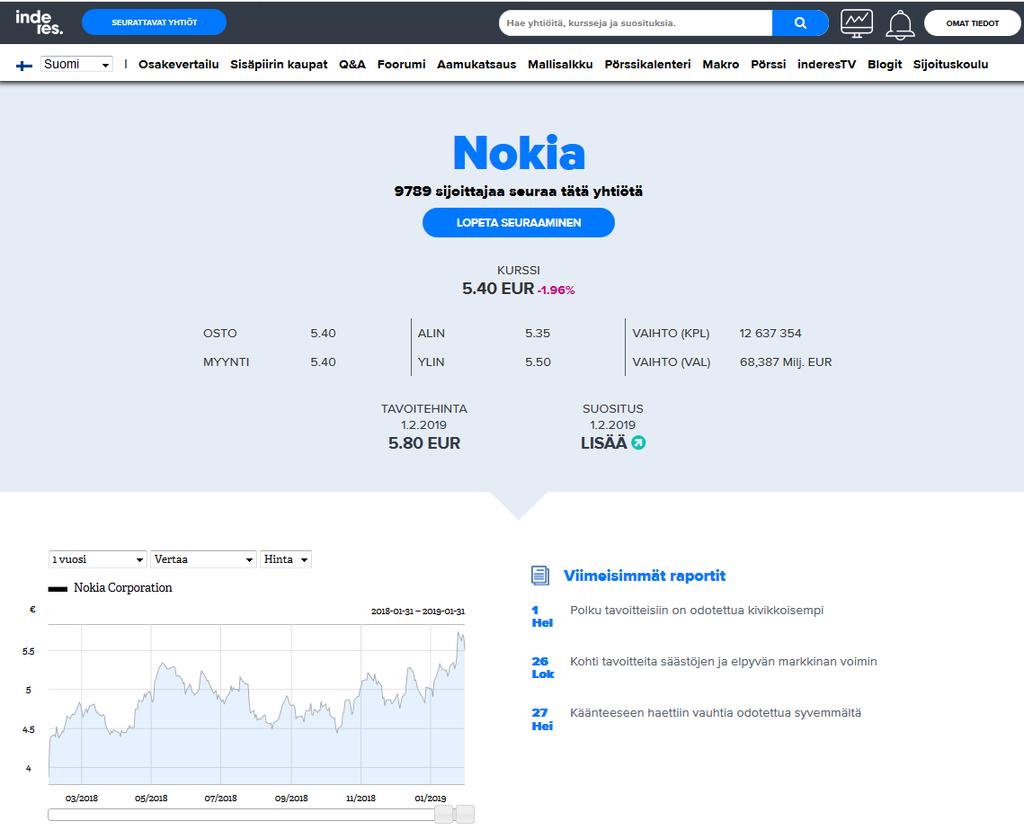Image resolution: width=1024 pixels, height=839 pixels.
Task: Open the Aamukatsaus menu item
Action: [476, 64]
